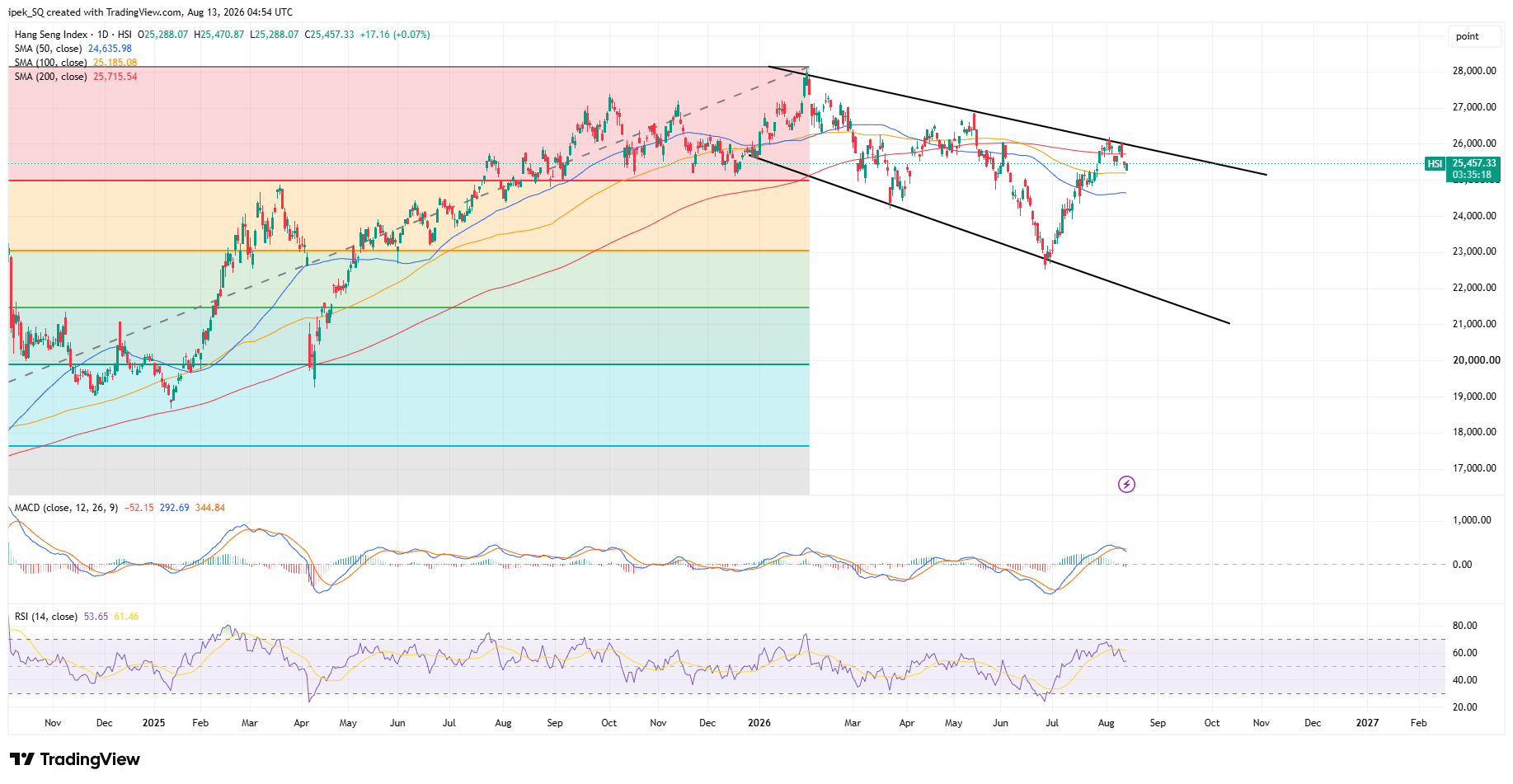Click the 26,000.00 price scale label
The height and width of the screenshot is (784, 1513).
(x=1474, y=143)
